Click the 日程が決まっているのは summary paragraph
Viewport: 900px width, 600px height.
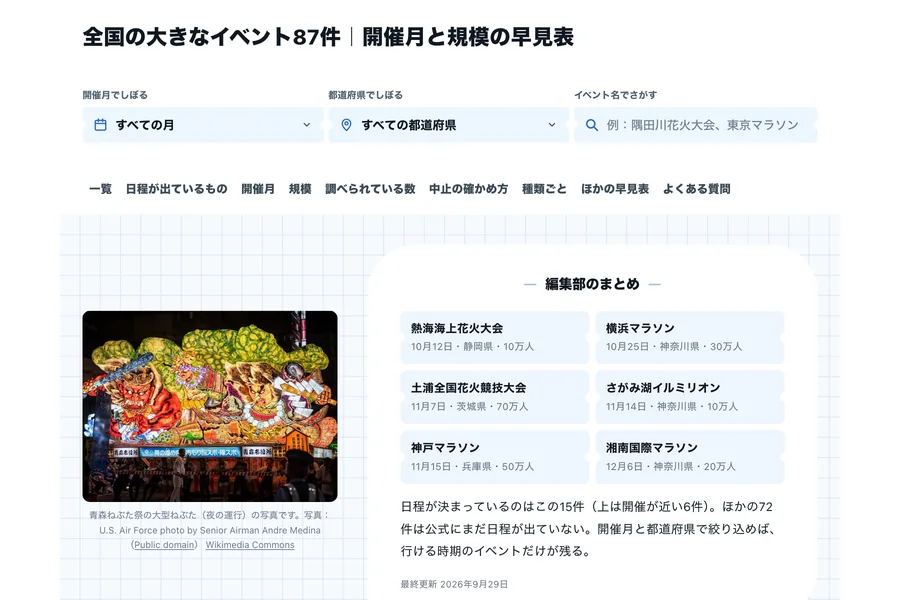[588, 529]
